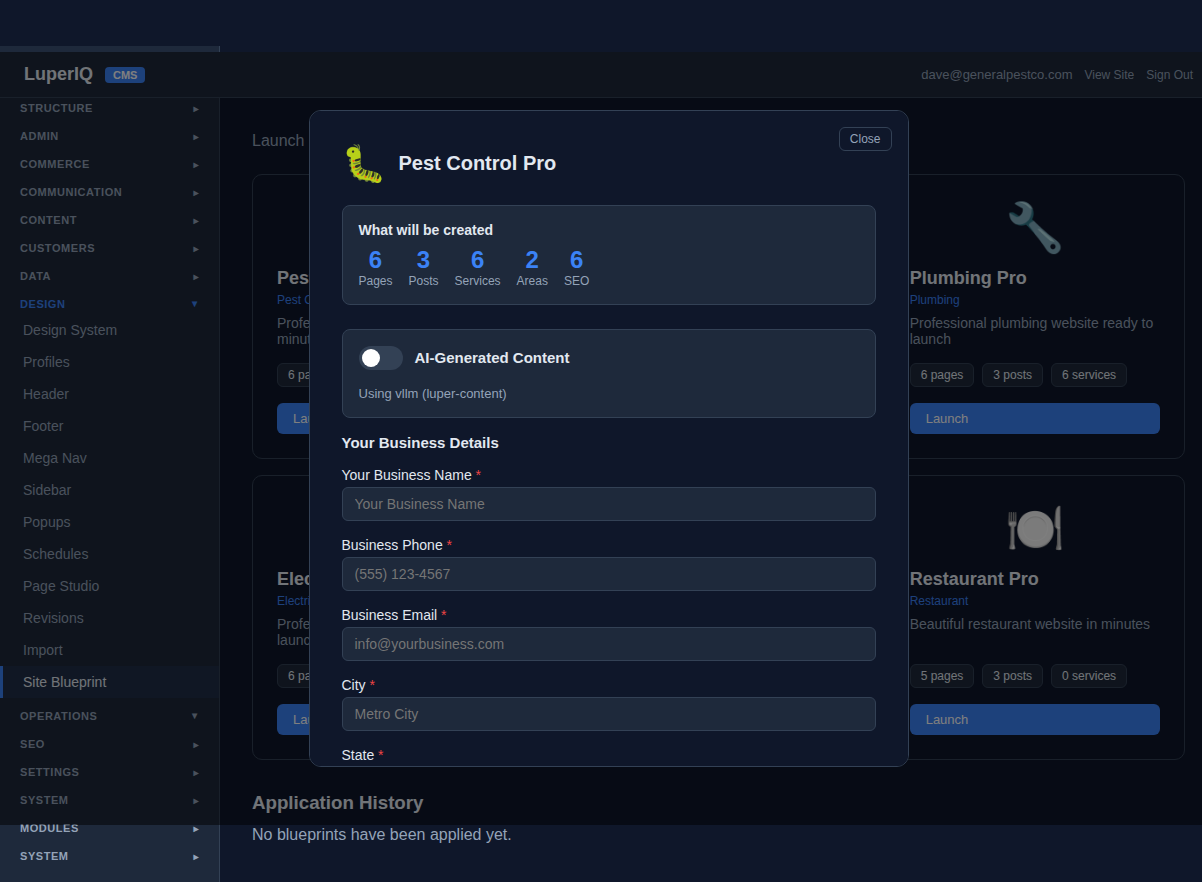Launch the Plumbing Pro blueprint
The height and width of the screenshot is (882, 1202).
pyautogui.click(x=1034, y=418)
